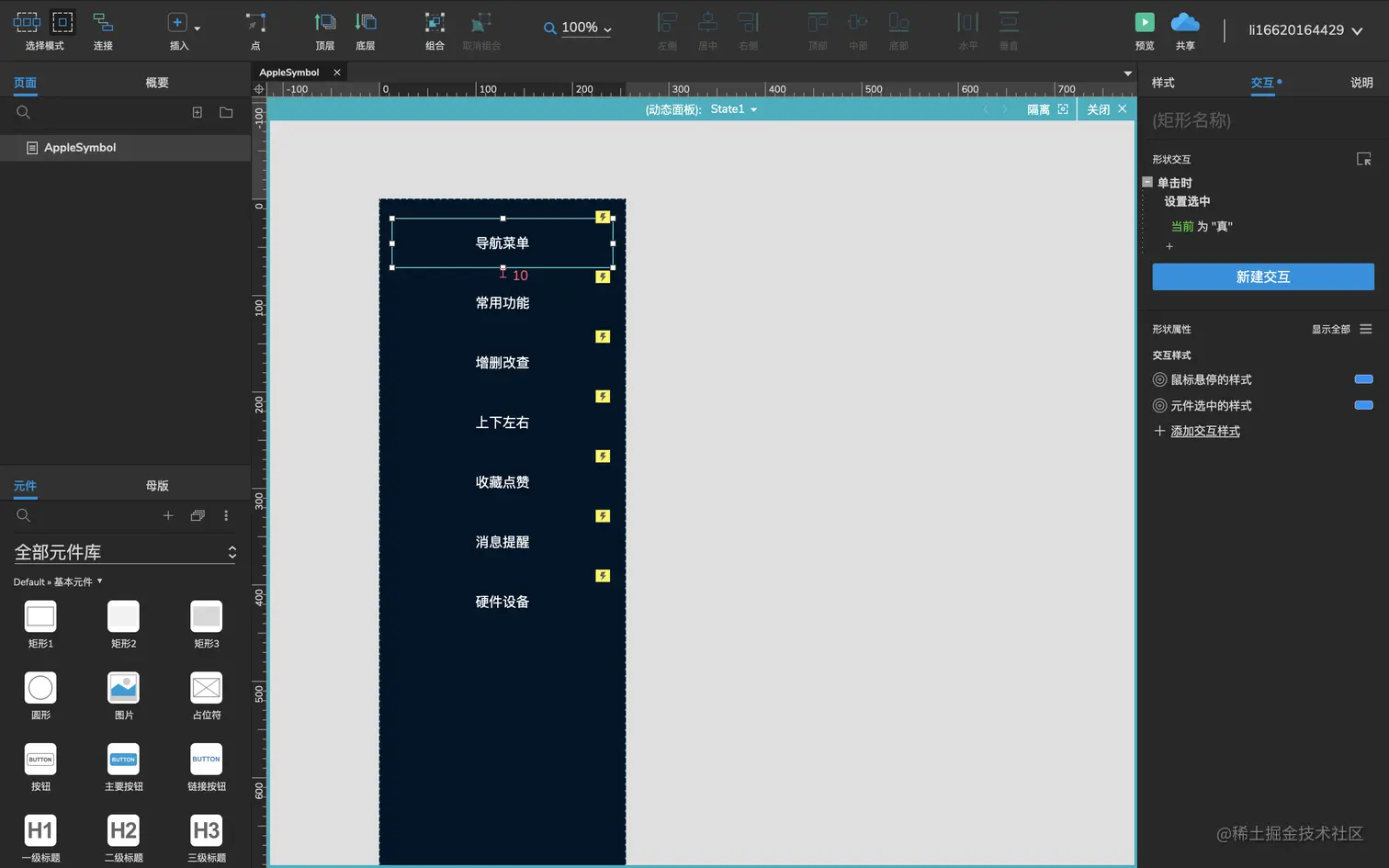Collapse the Default » 基本元件 section
Viewport: 1389px width, 868px height.
click(58, 581)
